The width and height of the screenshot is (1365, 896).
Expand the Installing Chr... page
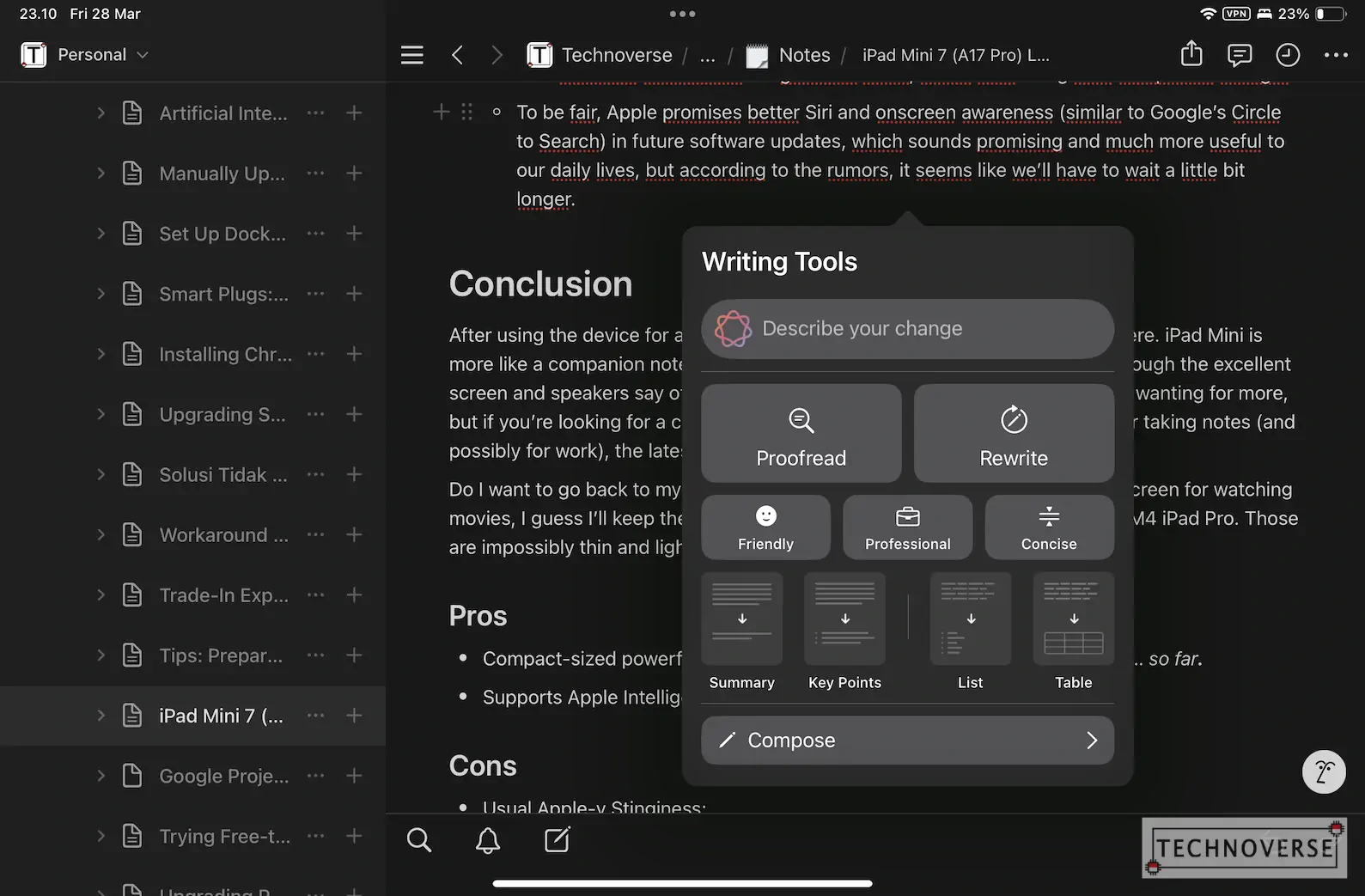[101, 354]
